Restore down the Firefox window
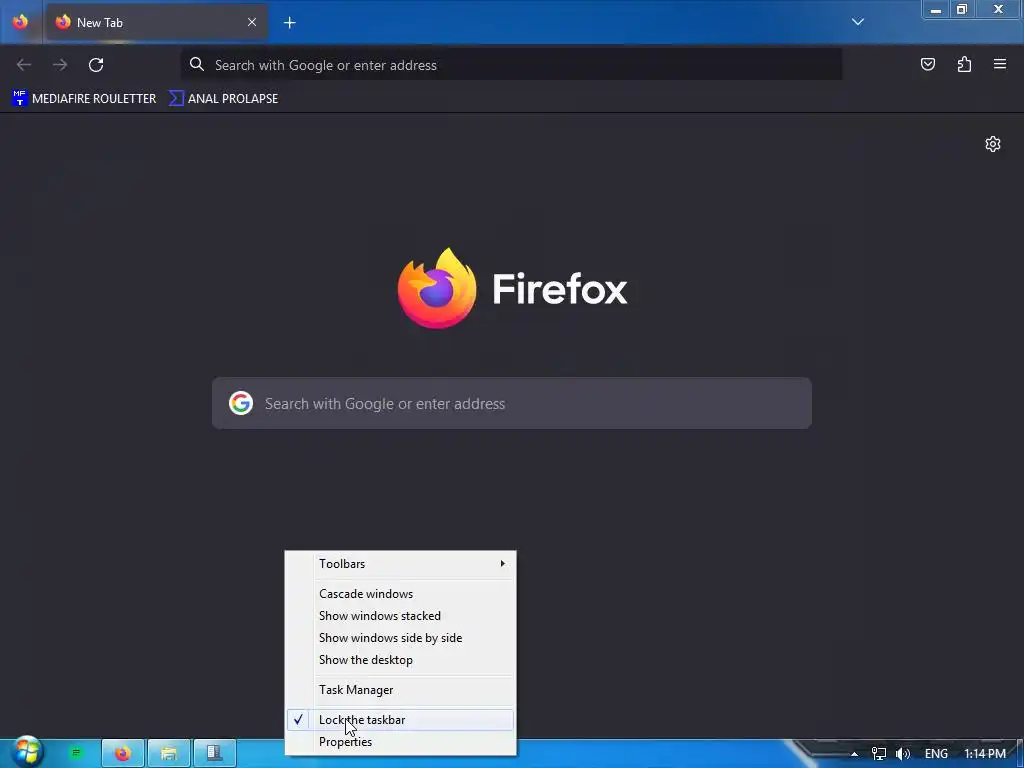 tap(961, 10)
